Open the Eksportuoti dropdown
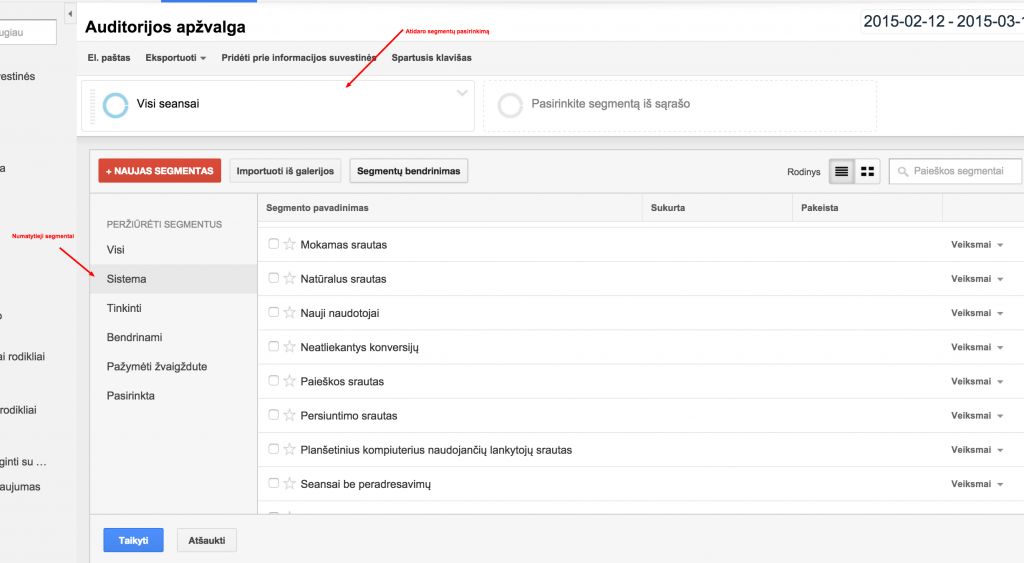 pos(175,57)
